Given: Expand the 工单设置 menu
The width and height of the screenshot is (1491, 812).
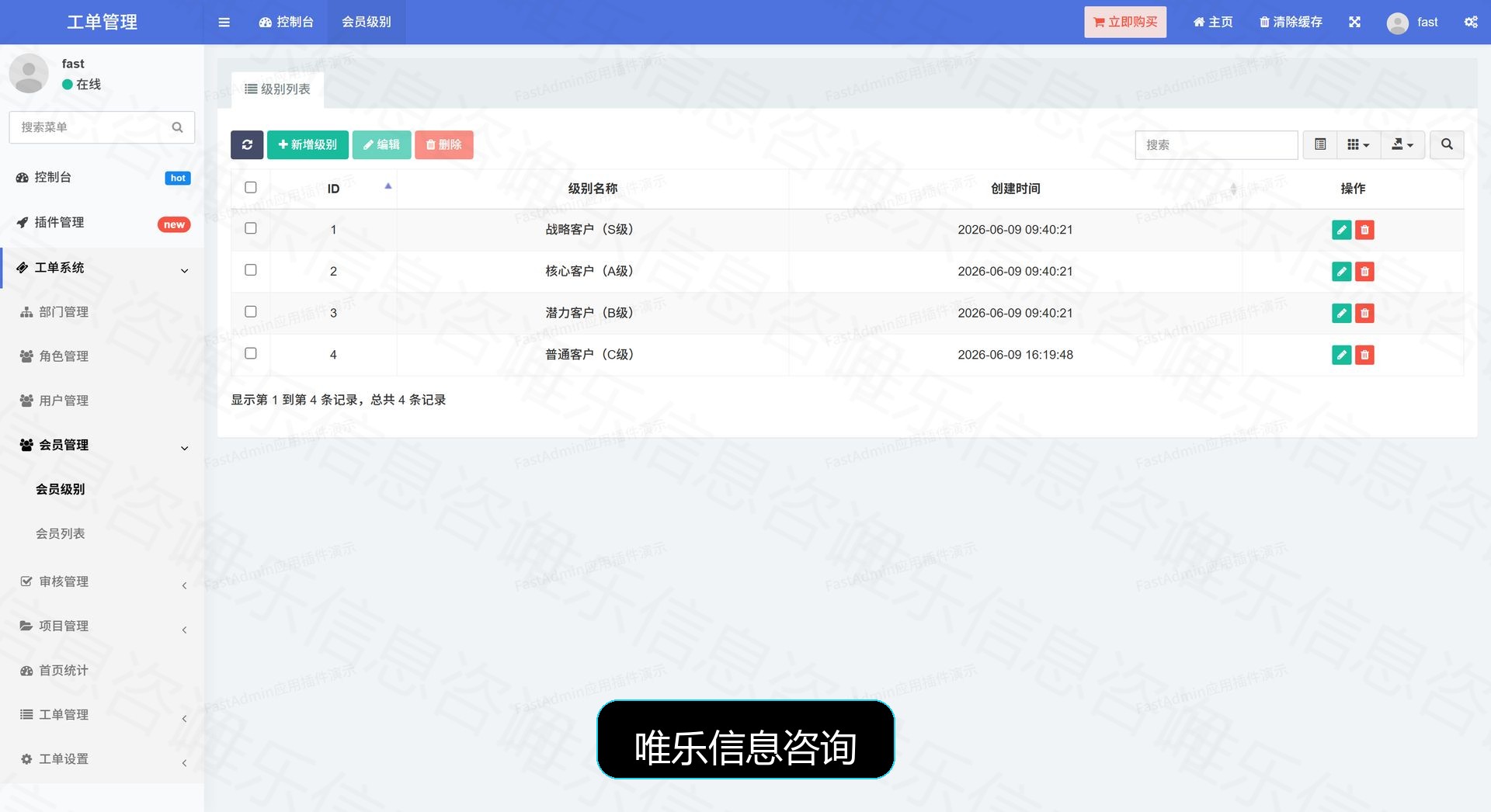Looking at the screenshot, I should [x=102, y=758].
